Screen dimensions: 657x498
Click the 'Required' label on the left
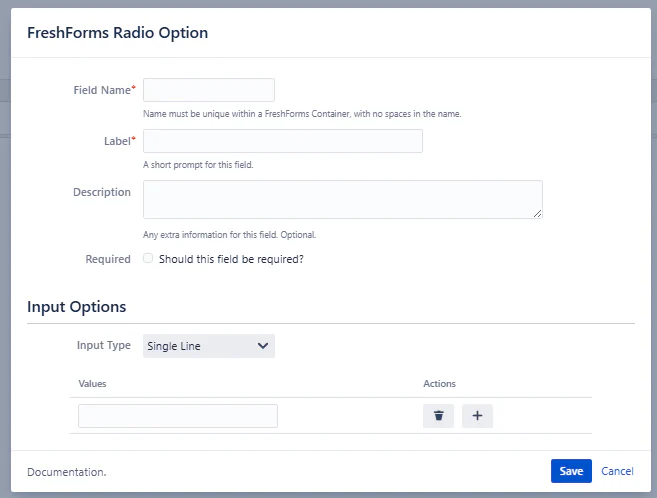(x=108, y=259)
